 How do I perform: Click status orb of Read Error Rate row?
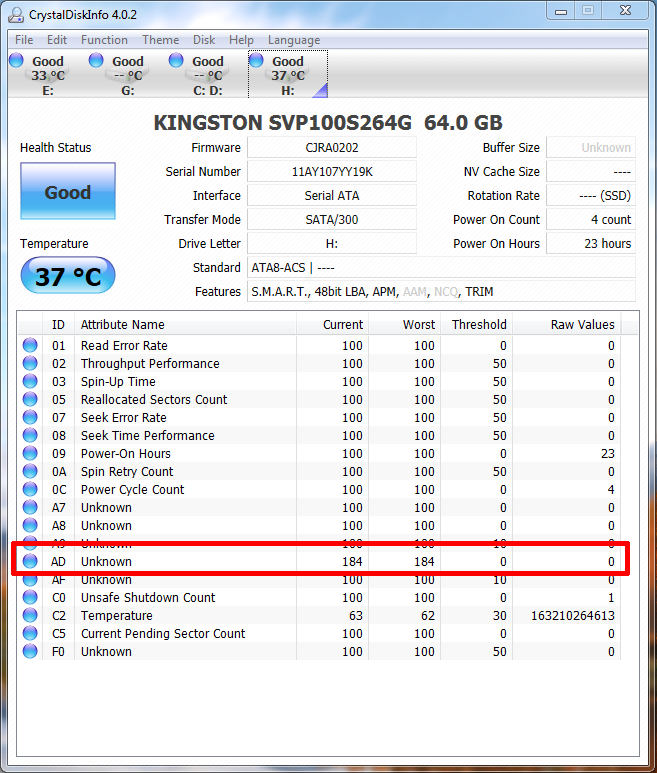click(x=30, y=345)
